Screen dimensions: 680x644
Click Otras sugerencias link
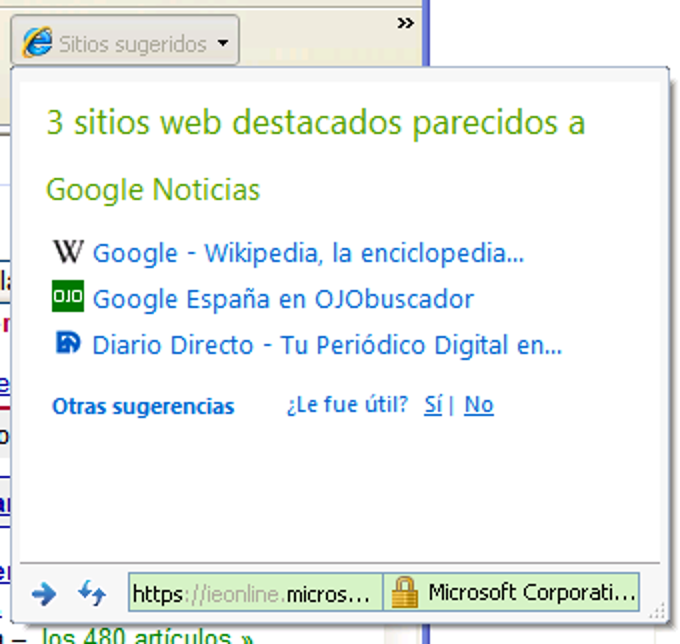click(x=143, y=406)
